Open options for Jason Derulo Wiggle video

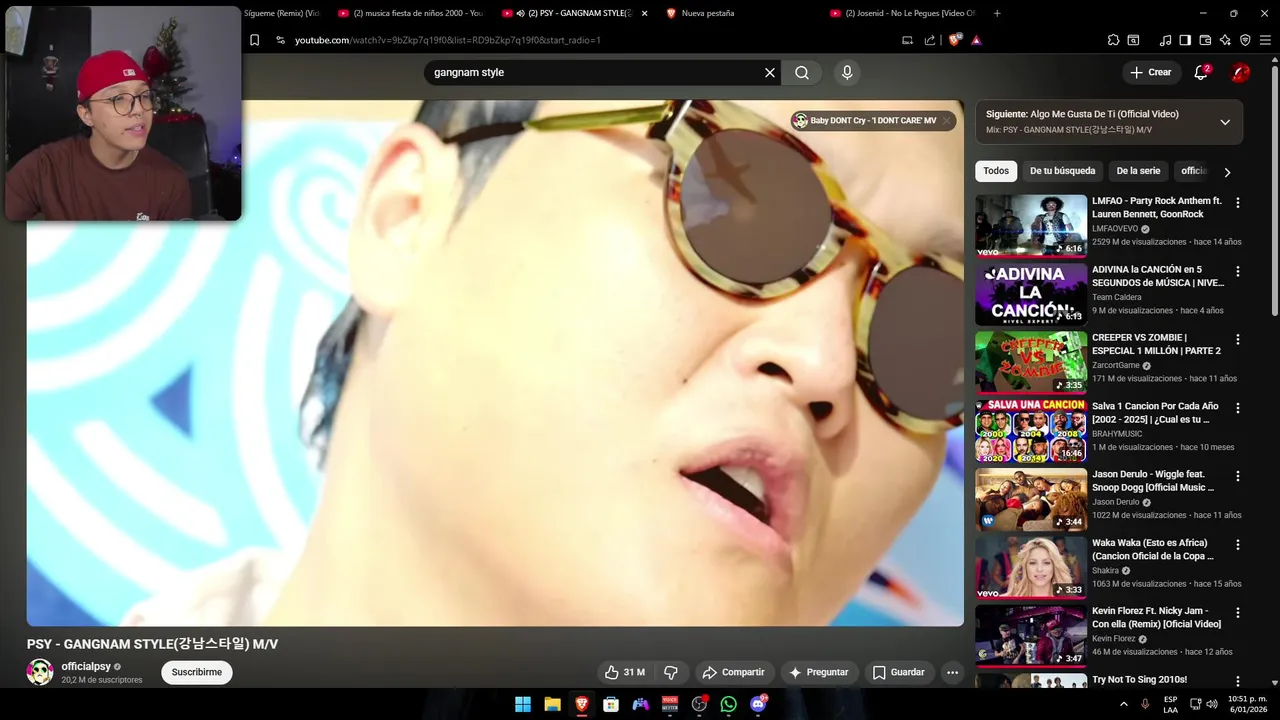tap(1238, 476)
